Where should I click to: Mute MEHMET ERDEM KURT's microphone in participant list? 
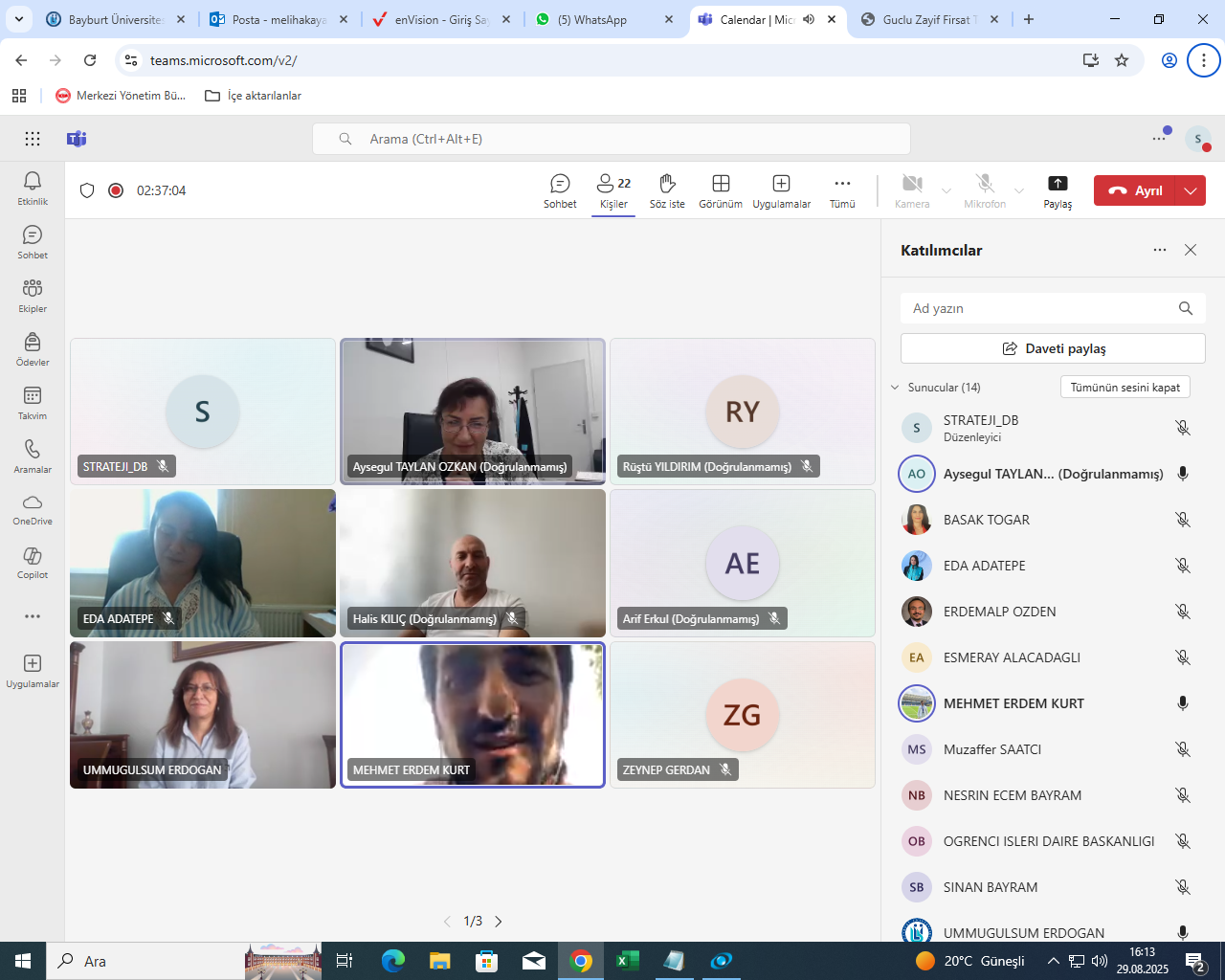[x=1183, y=703]
